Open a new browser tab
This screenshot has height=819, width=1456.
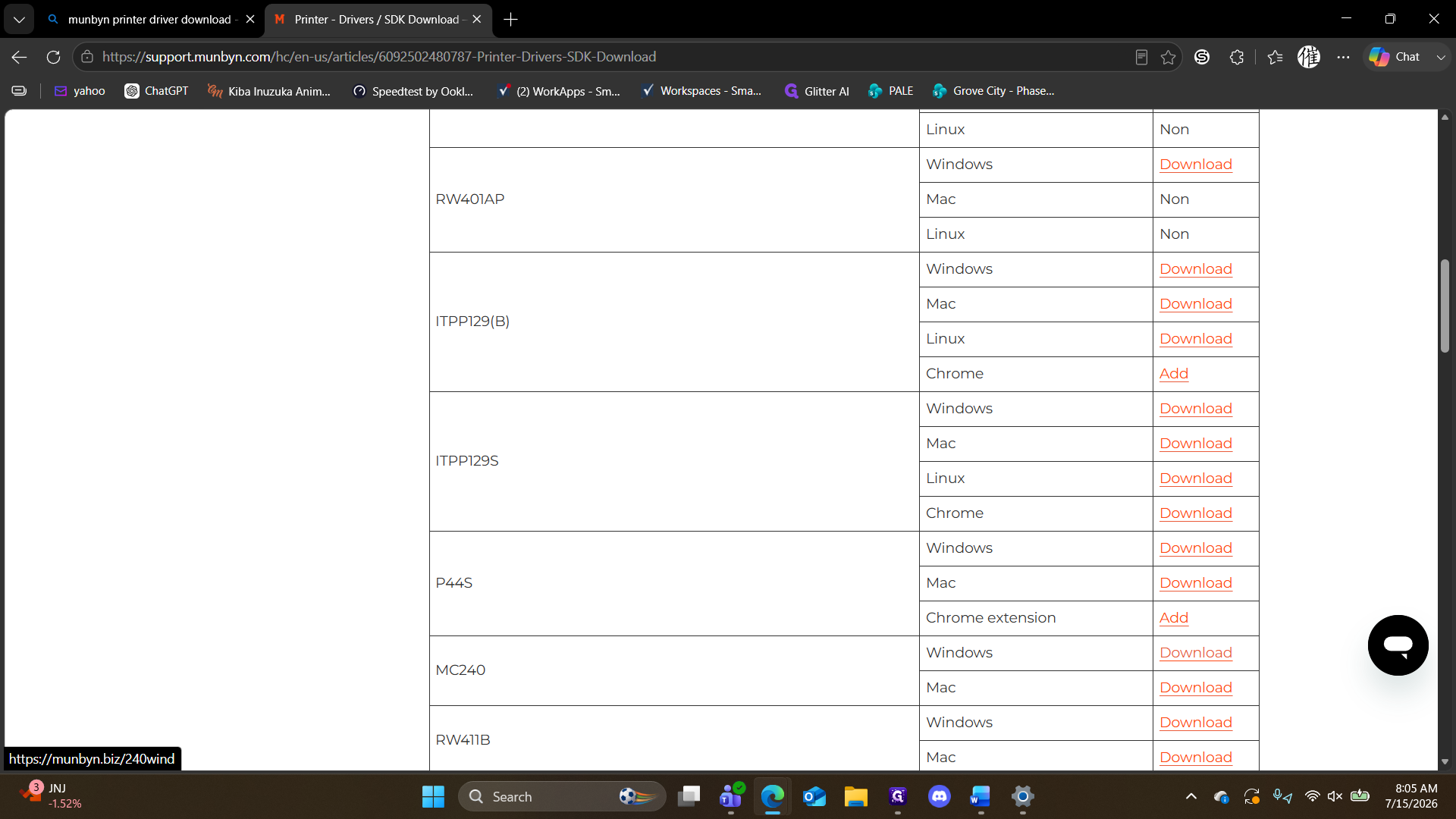[x=511, y=20]
